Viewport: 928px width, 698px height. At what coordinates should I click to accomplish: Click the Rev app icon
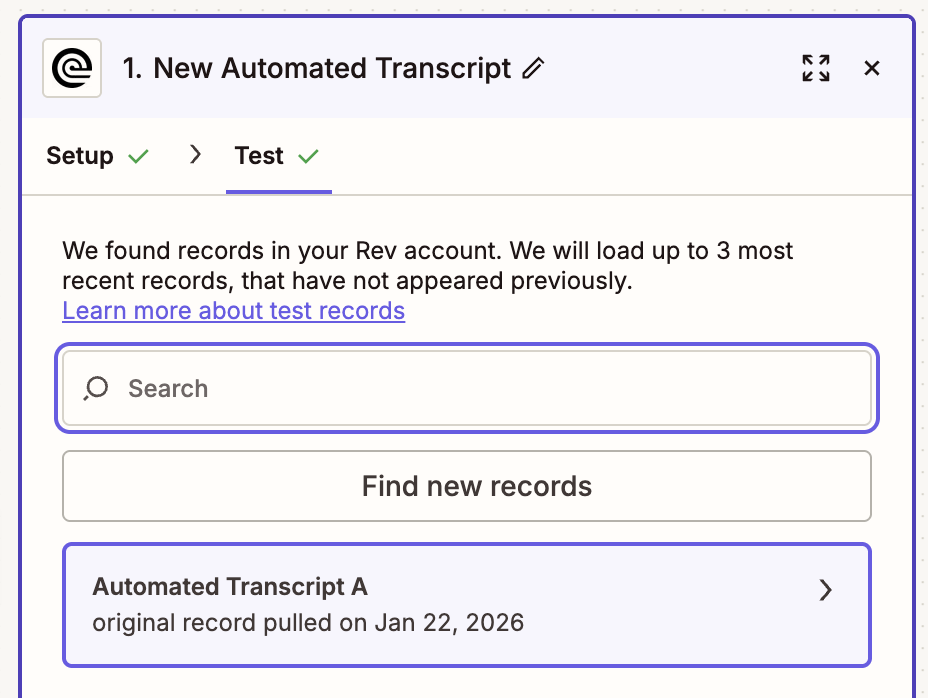[x=71, y=67]
